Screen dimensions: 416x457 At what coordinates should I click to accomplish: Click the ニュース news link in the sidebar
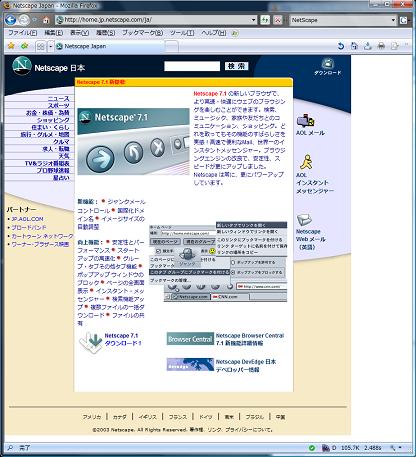click(58, 99)
